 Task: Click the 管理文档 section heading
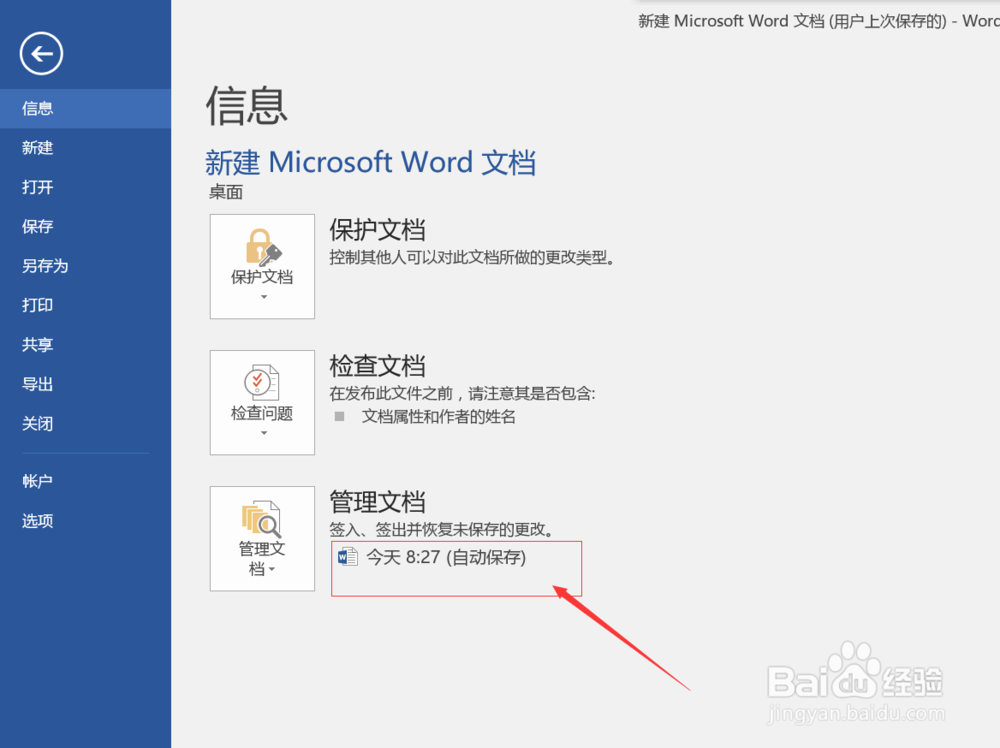coord(377,502)
